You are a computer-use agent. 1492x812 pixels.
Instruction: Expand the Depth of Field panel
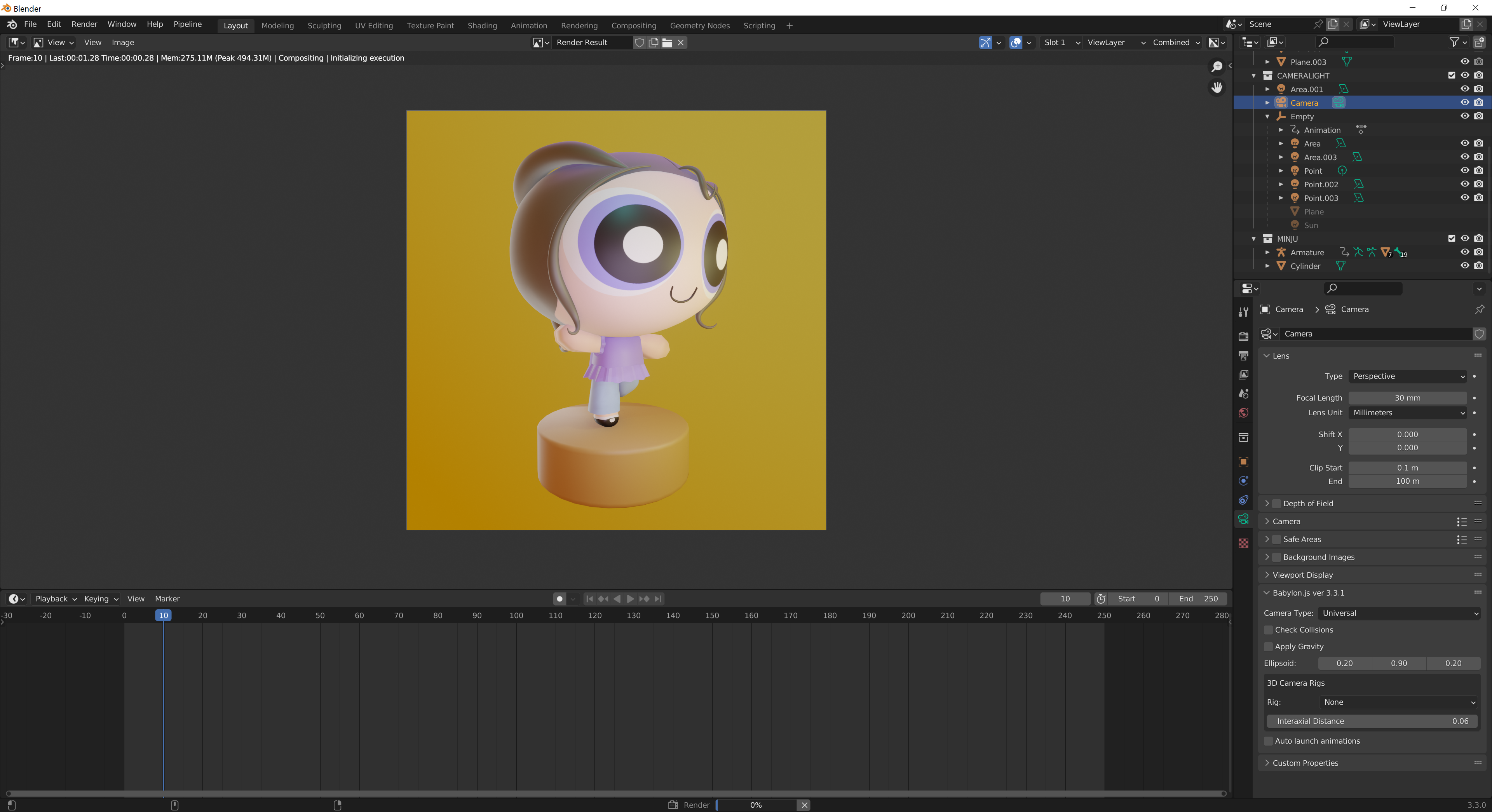(x=1267, y=503)
